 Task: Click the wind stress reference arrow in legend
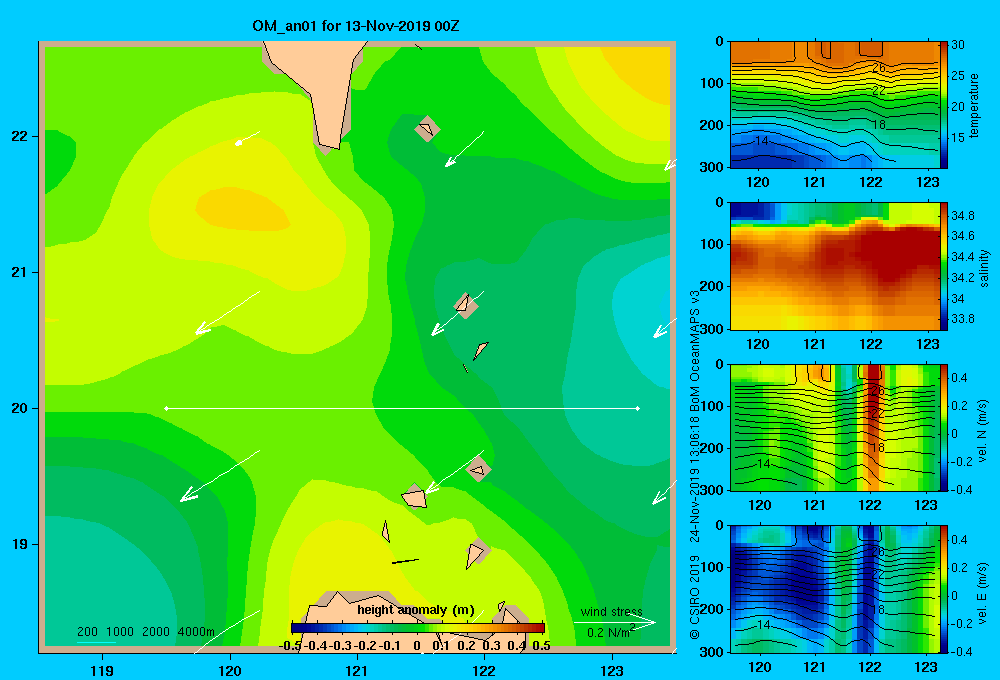615,622
